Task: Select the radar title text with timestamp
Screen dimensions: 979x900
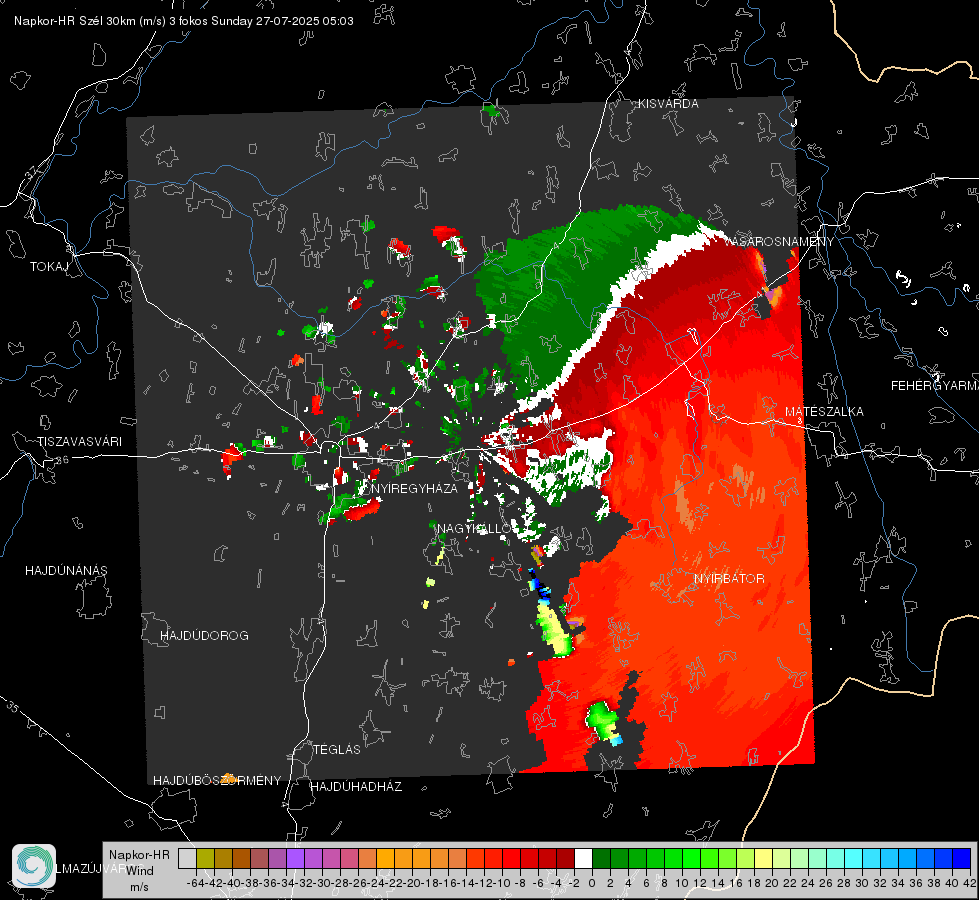Action: pyautogui.click(x=184, y=21)
